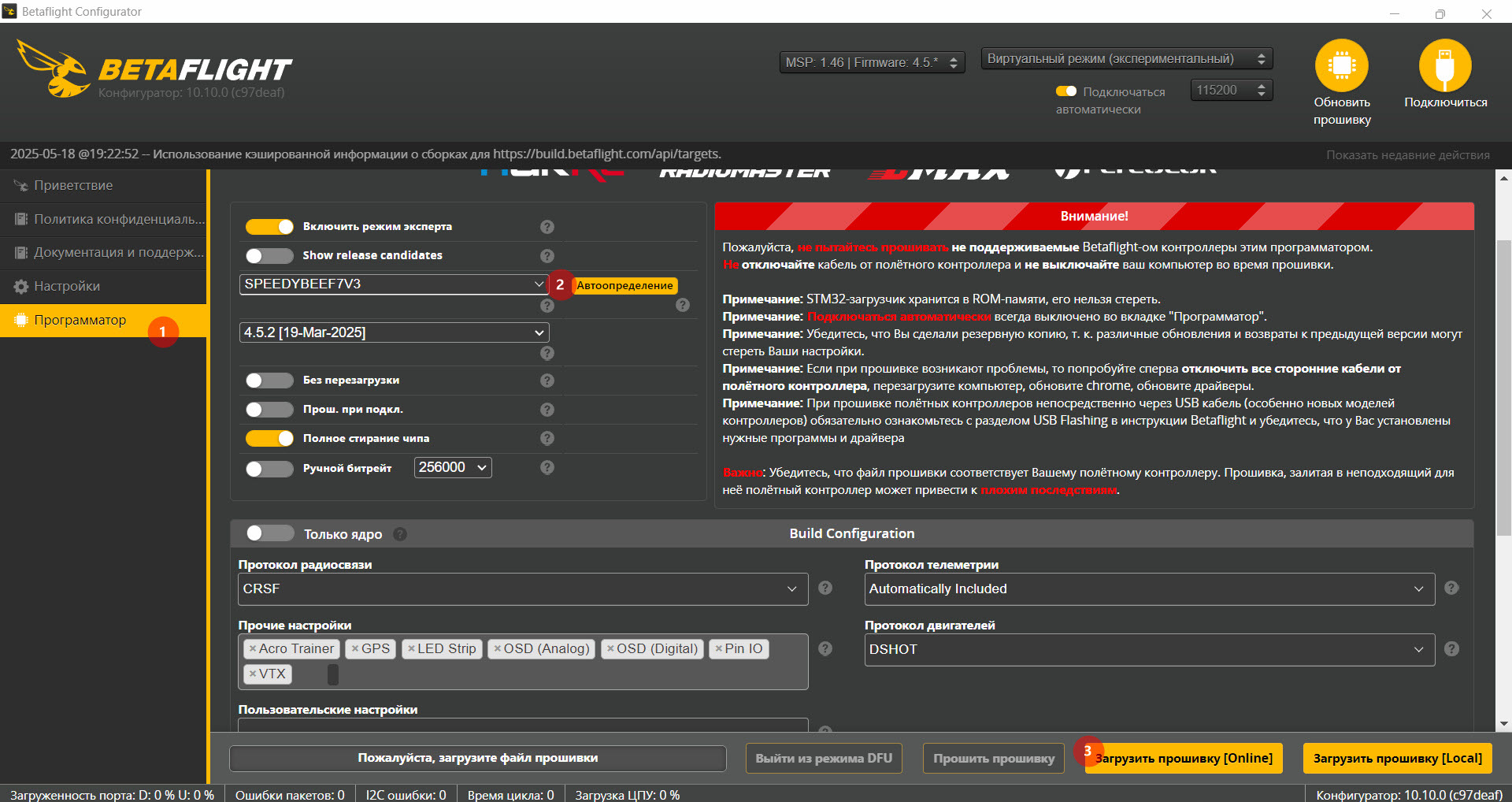The image size is (1512, 802).
Task: Click help icon for Без перезагрузки
Action: click(x=547, y=381)
